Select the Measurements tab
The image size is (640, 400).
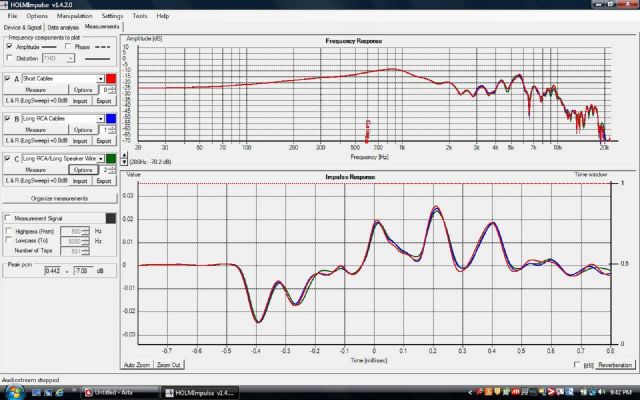(102, 27)
